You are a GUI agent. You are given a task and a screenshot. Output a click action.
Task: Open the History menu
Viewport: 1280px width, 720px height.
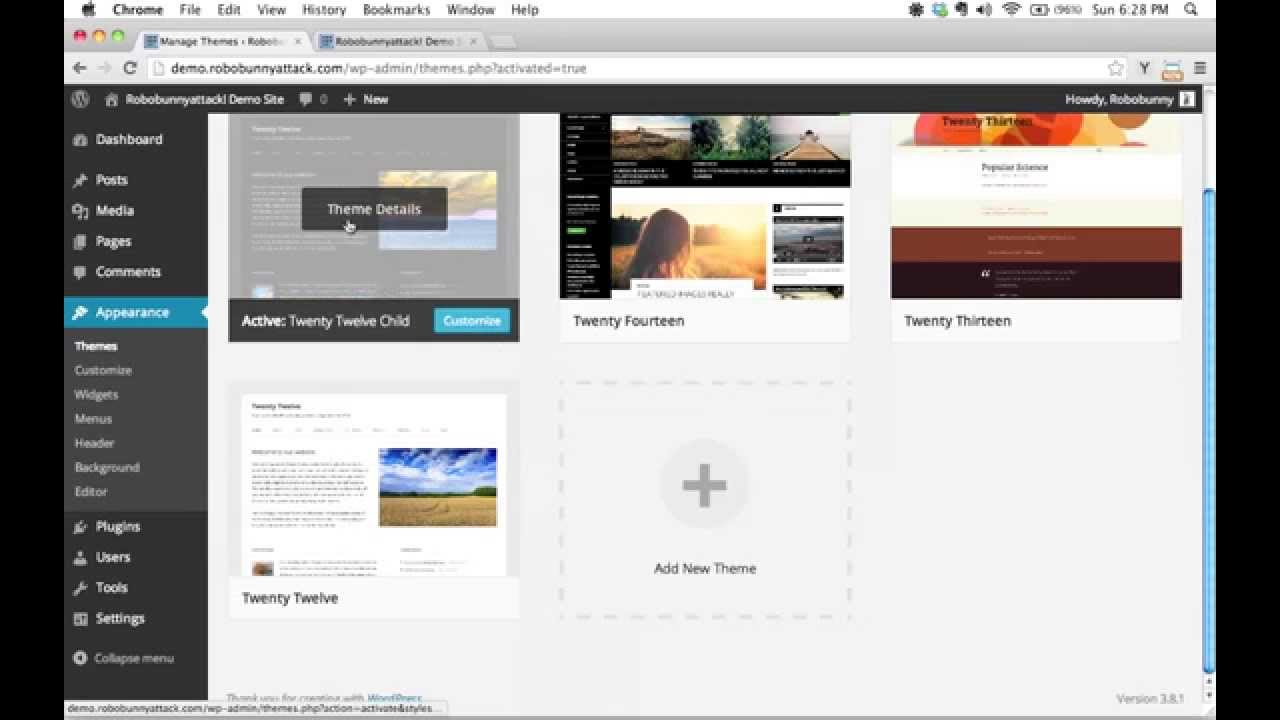[x=323, y=10]
